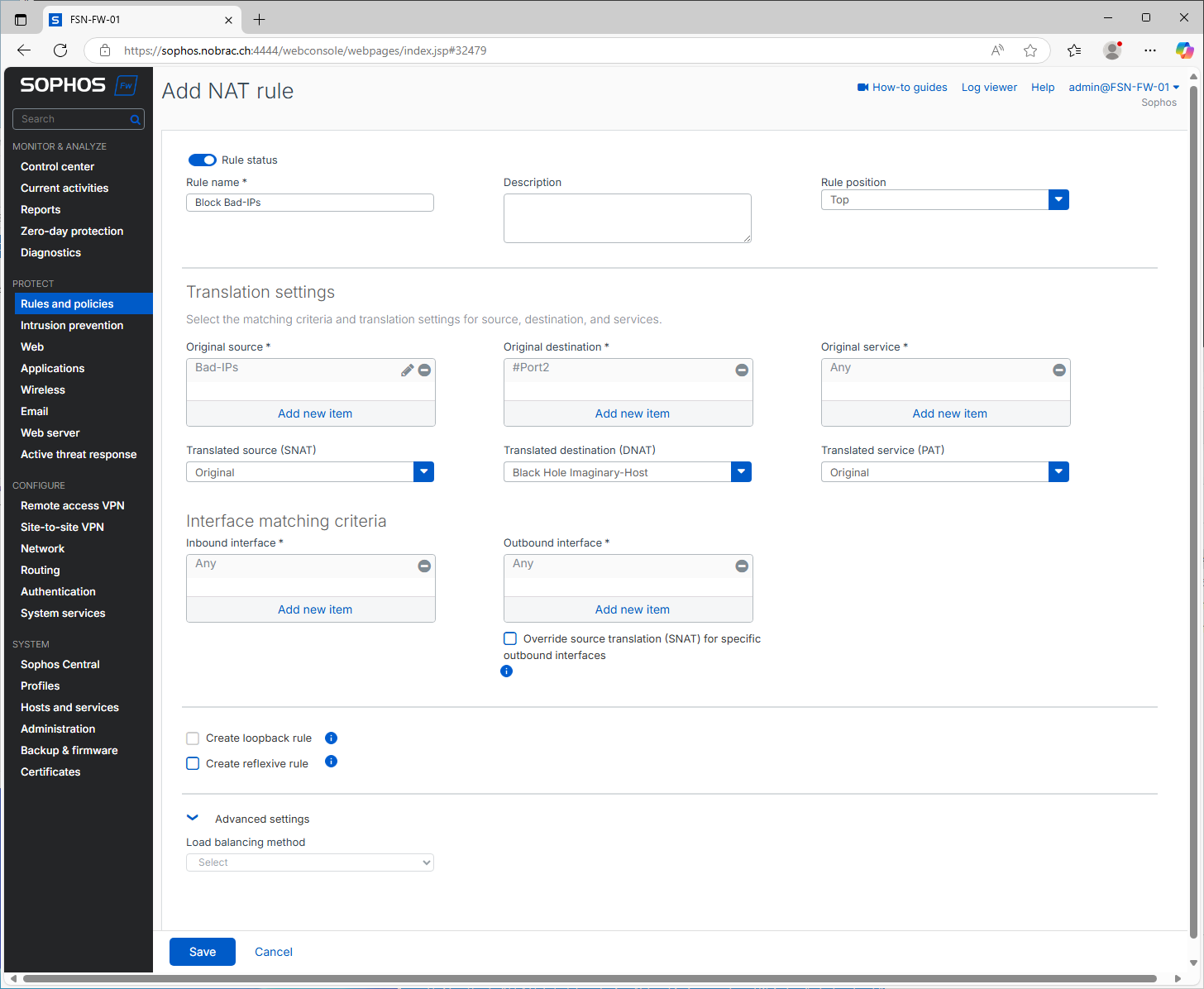Screen dimensions: 1204x989
Task: Open the Rule position dropdown
Action: click(x=945, y=200)
